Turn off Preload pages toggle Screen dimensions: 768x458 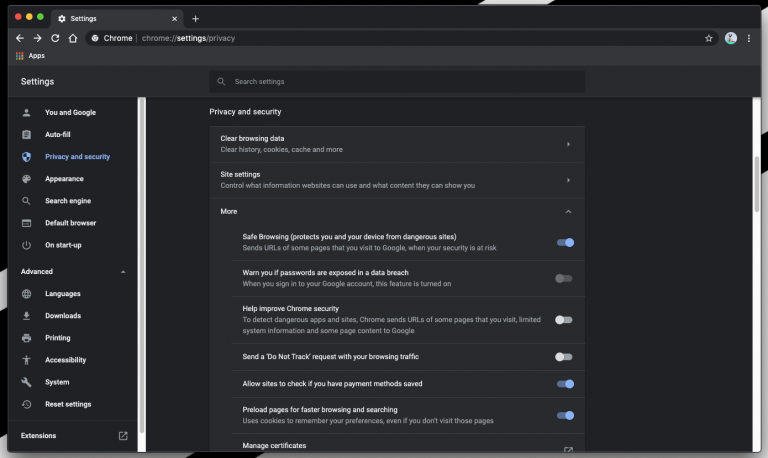click(565, 415)
